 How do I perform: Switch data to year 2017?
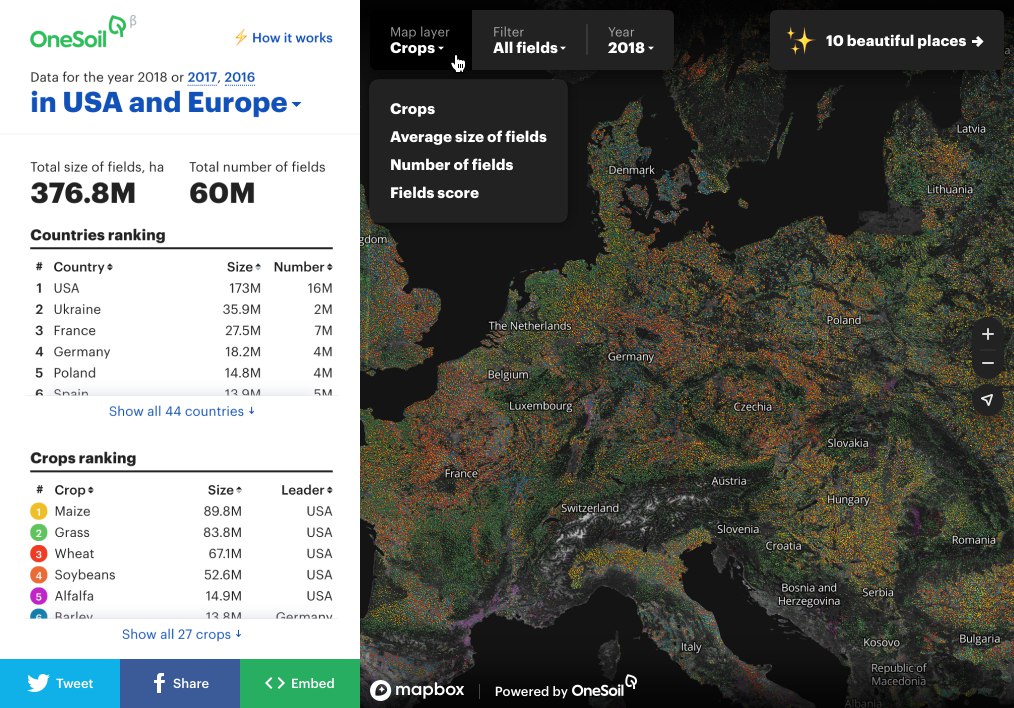202,78
